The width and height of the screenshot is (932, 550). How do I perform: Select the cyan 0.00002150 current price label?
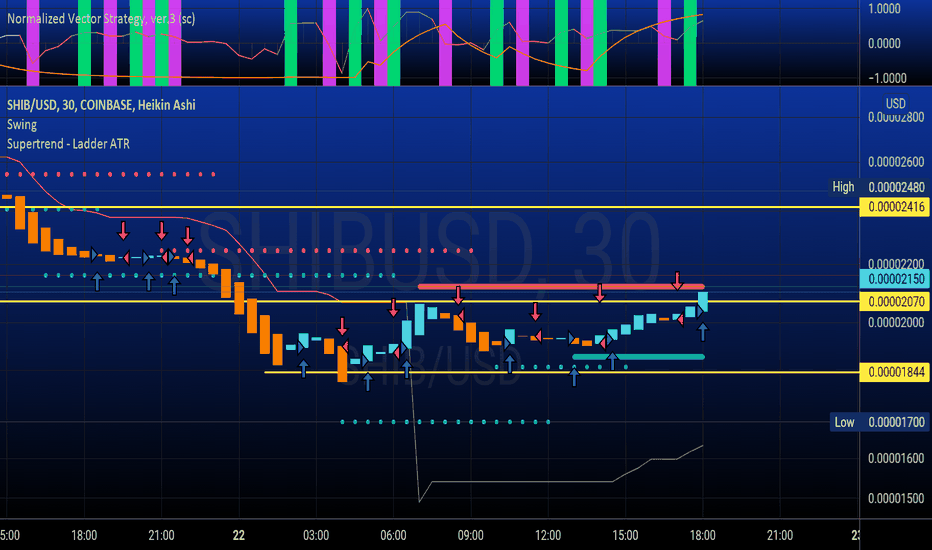(x=895, y=279)
